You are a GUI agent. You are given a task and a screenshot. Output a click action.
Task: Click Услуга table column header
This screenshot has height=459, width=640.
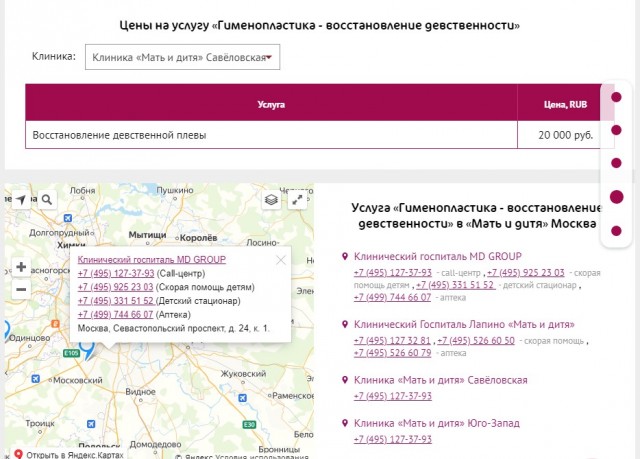(271, 104)
